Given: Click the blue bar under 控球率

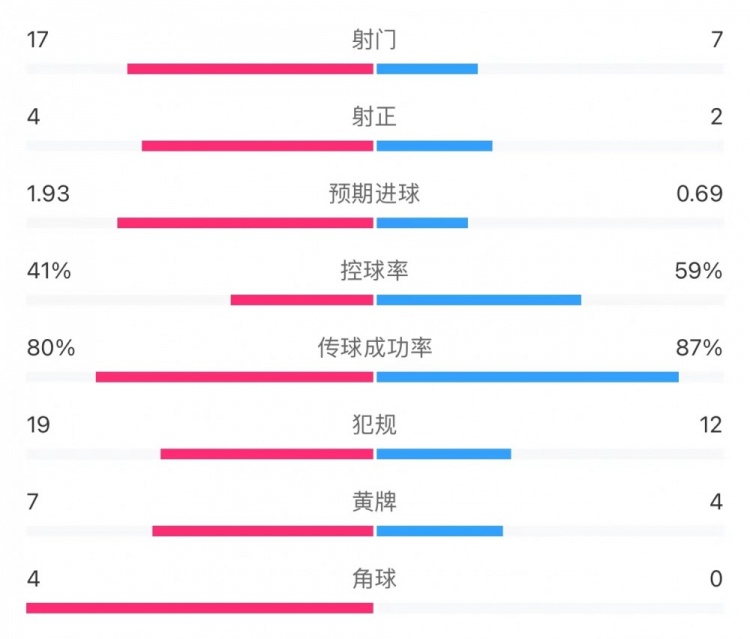Looking at the screenshot, I should (479, 300).
